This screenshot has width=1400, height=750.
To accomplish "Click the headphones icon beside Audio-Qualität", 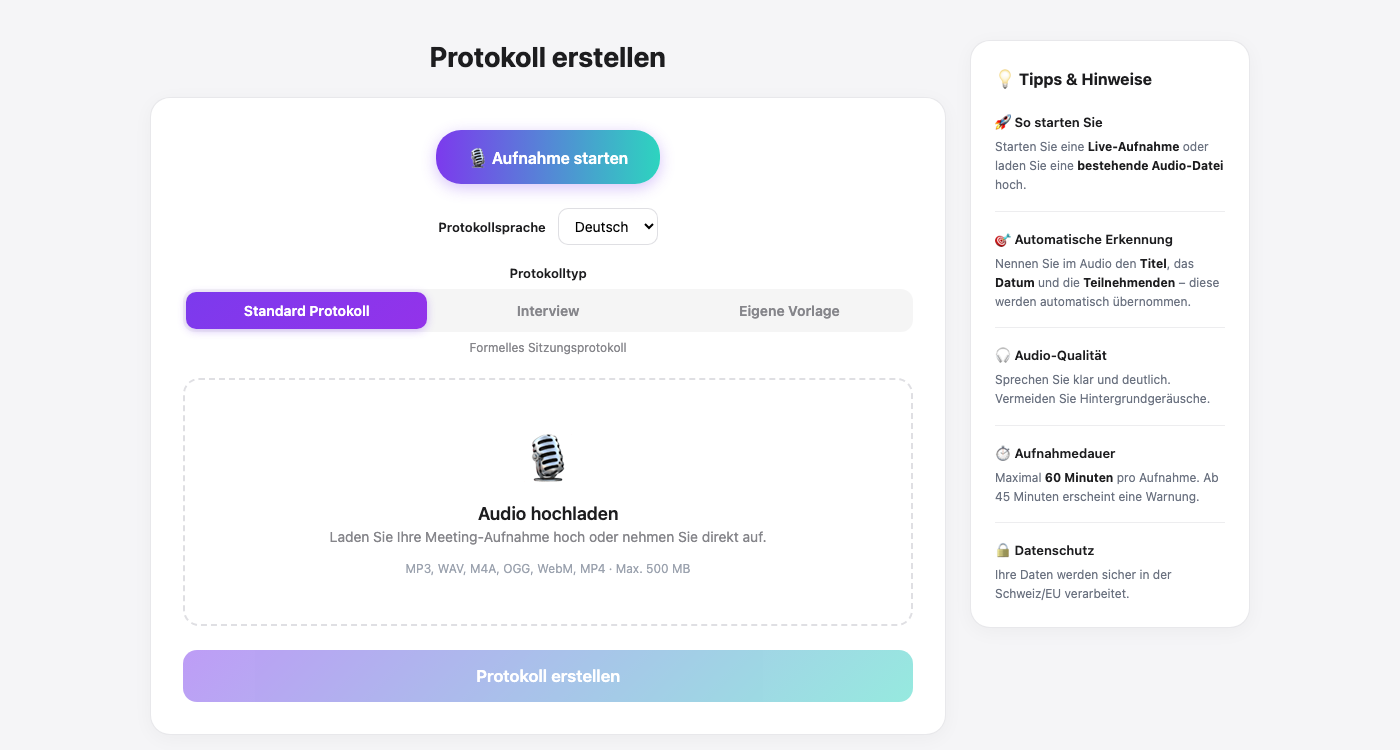I will [1002, 355].
